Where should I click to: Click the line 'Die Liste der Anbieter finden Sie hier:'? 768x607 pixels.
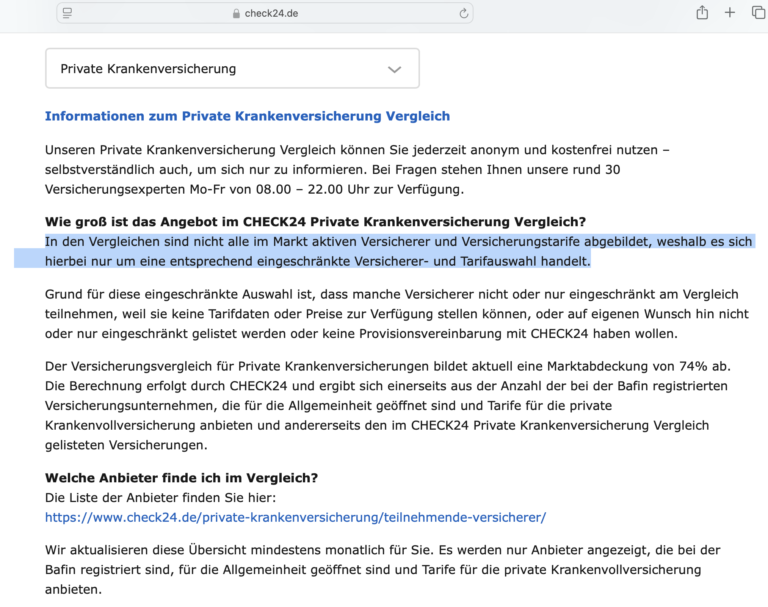point(160,498)
